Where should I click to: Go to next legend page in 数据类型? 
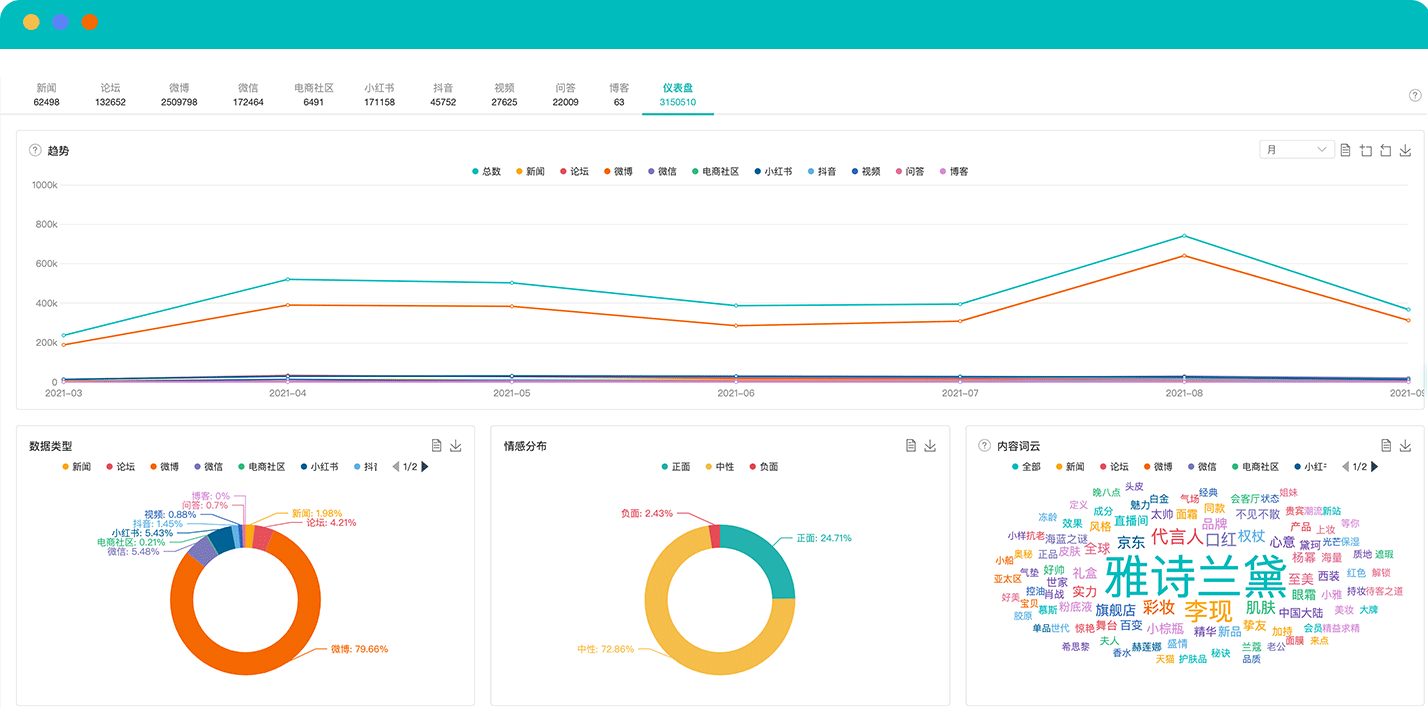point(425,467)
